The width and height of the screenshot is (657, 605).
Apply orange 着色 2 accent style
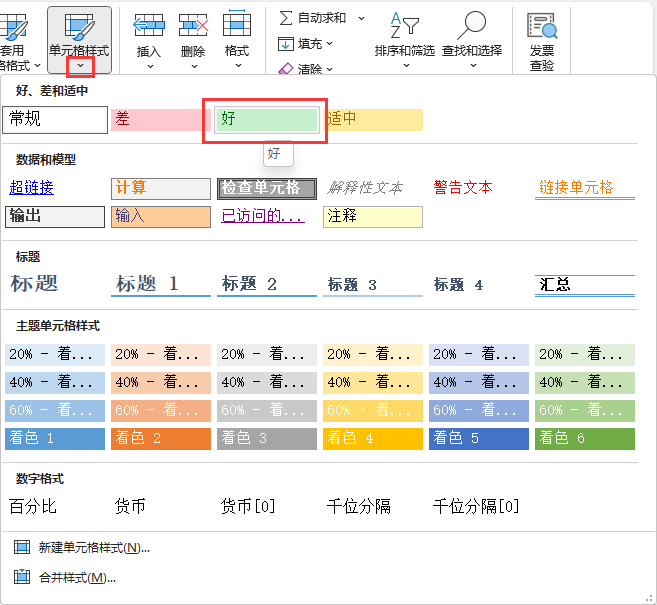coord(161,439)
